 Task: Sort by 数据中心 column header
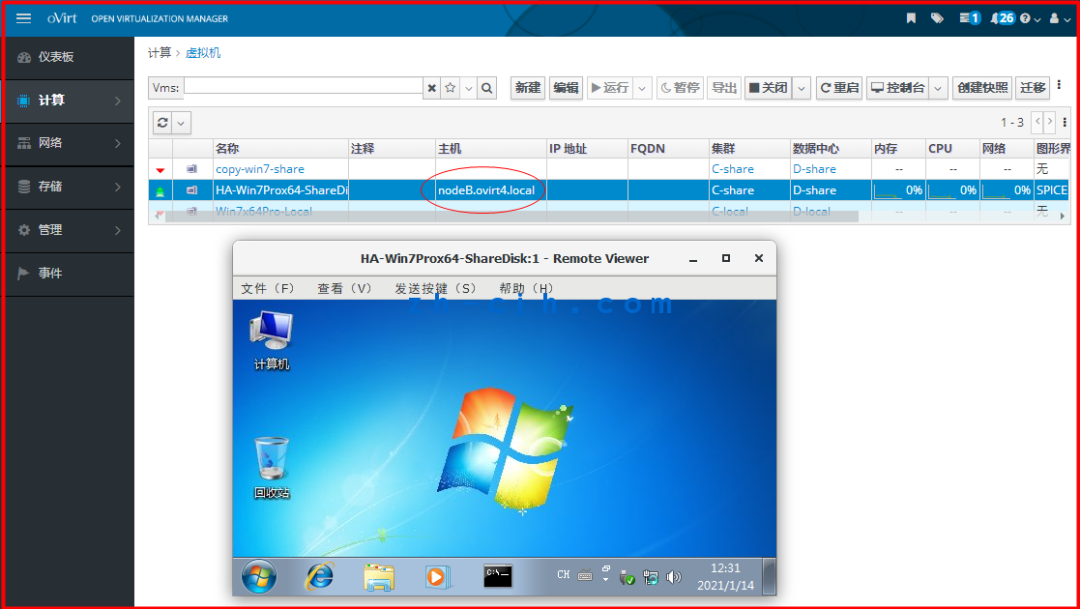pos(816,149)
